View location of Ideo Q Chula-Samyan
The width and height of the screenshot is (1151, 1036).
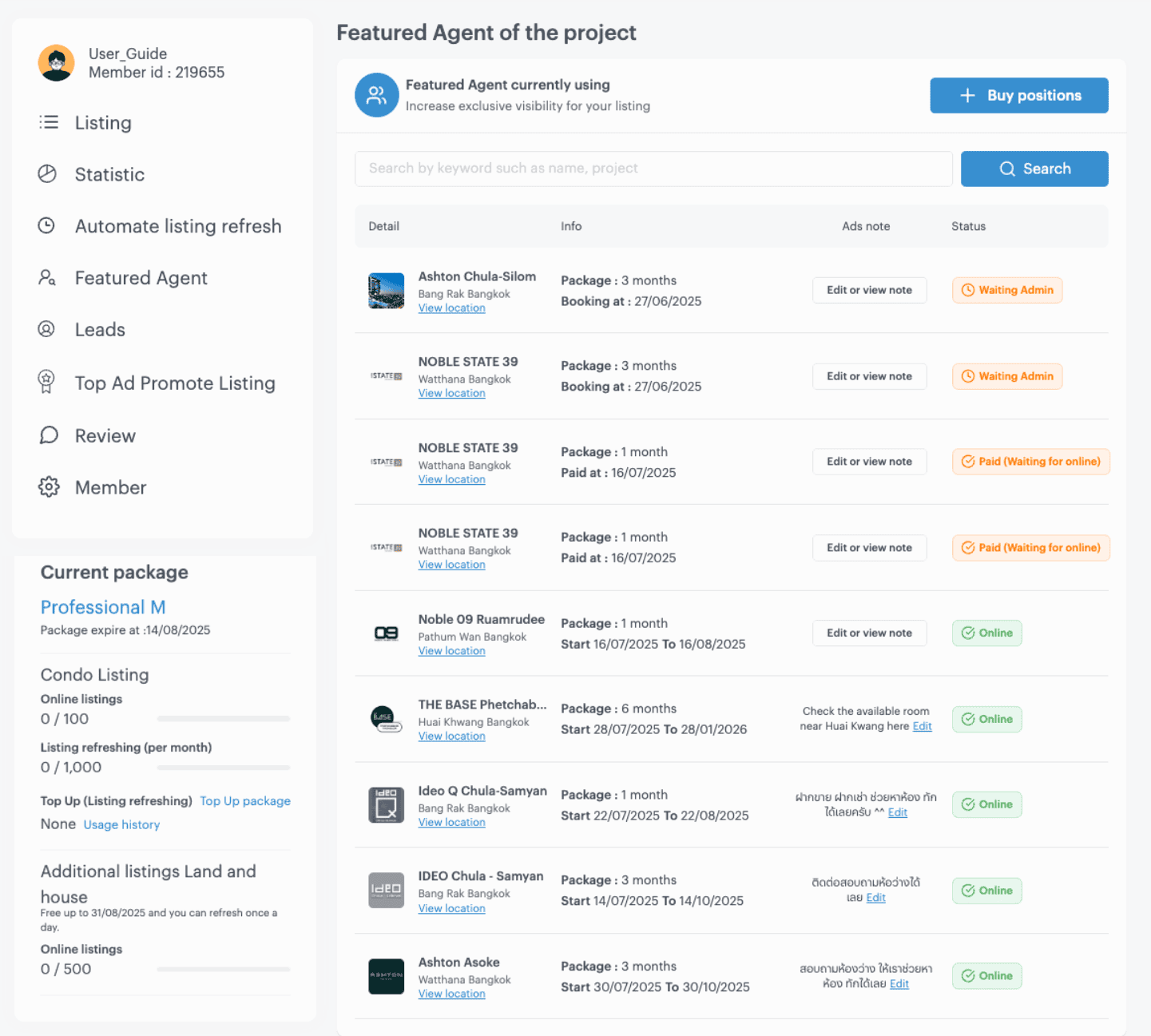tap(451, 823)
